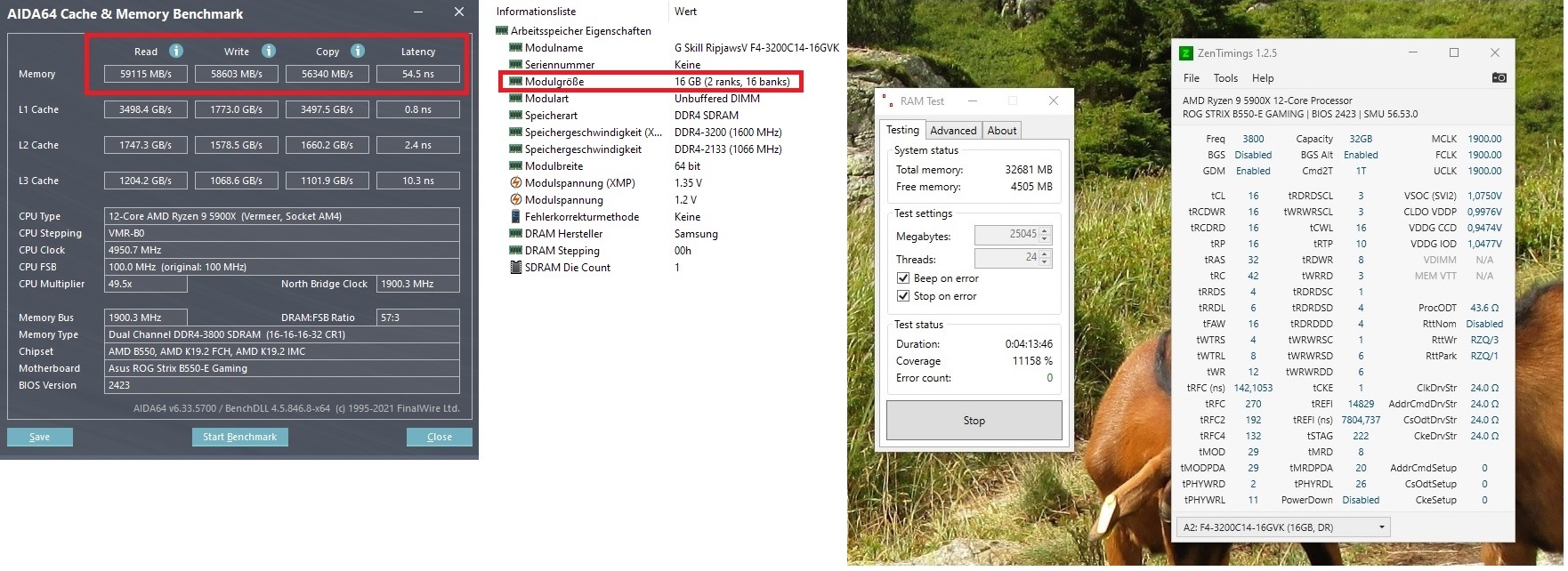This screenshot has width=1568, height=571.
Task: Toggle the Stop on error checkbox
Action: tap(903, 296)
